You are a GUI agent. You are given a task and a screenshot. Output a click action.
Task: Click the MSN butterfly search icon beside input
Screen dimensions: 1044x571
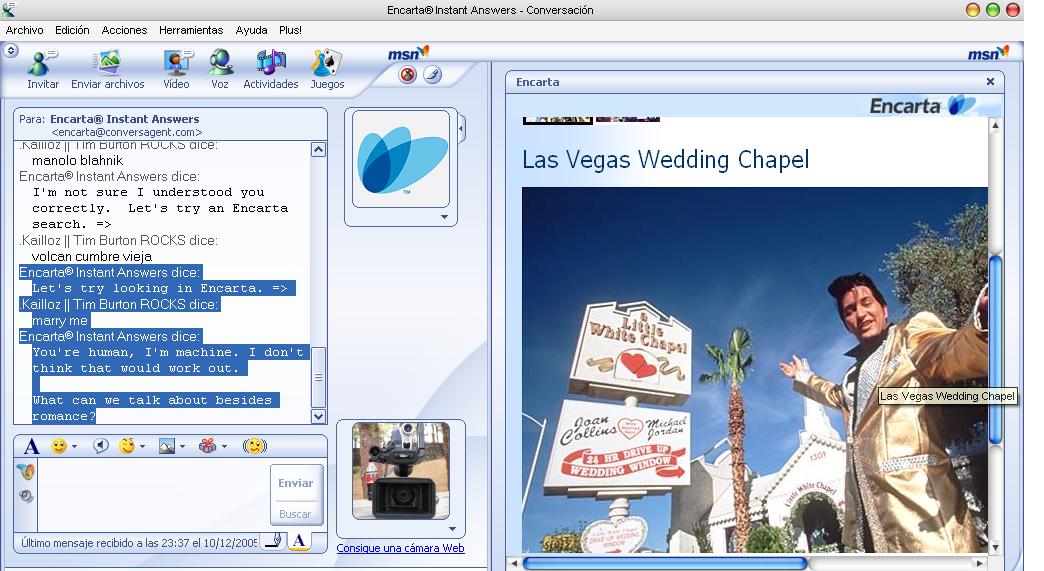[26, 471]
